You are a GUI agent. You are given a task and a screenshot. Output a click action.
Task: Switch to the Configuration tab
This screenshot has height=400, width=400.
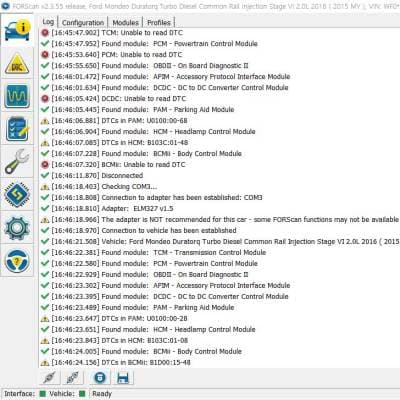coord(83,23)
